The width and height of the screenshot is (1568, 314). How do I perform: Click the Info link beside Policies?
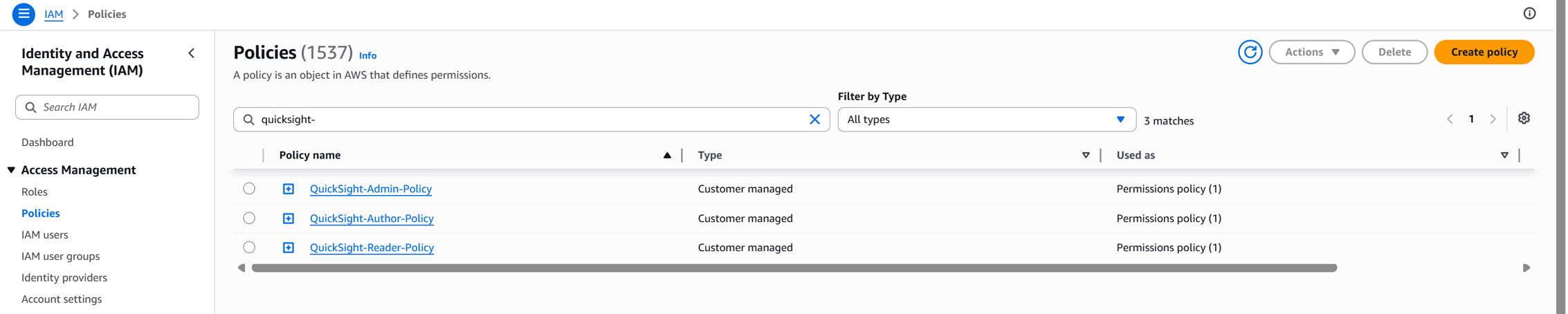tap(367, 55)
